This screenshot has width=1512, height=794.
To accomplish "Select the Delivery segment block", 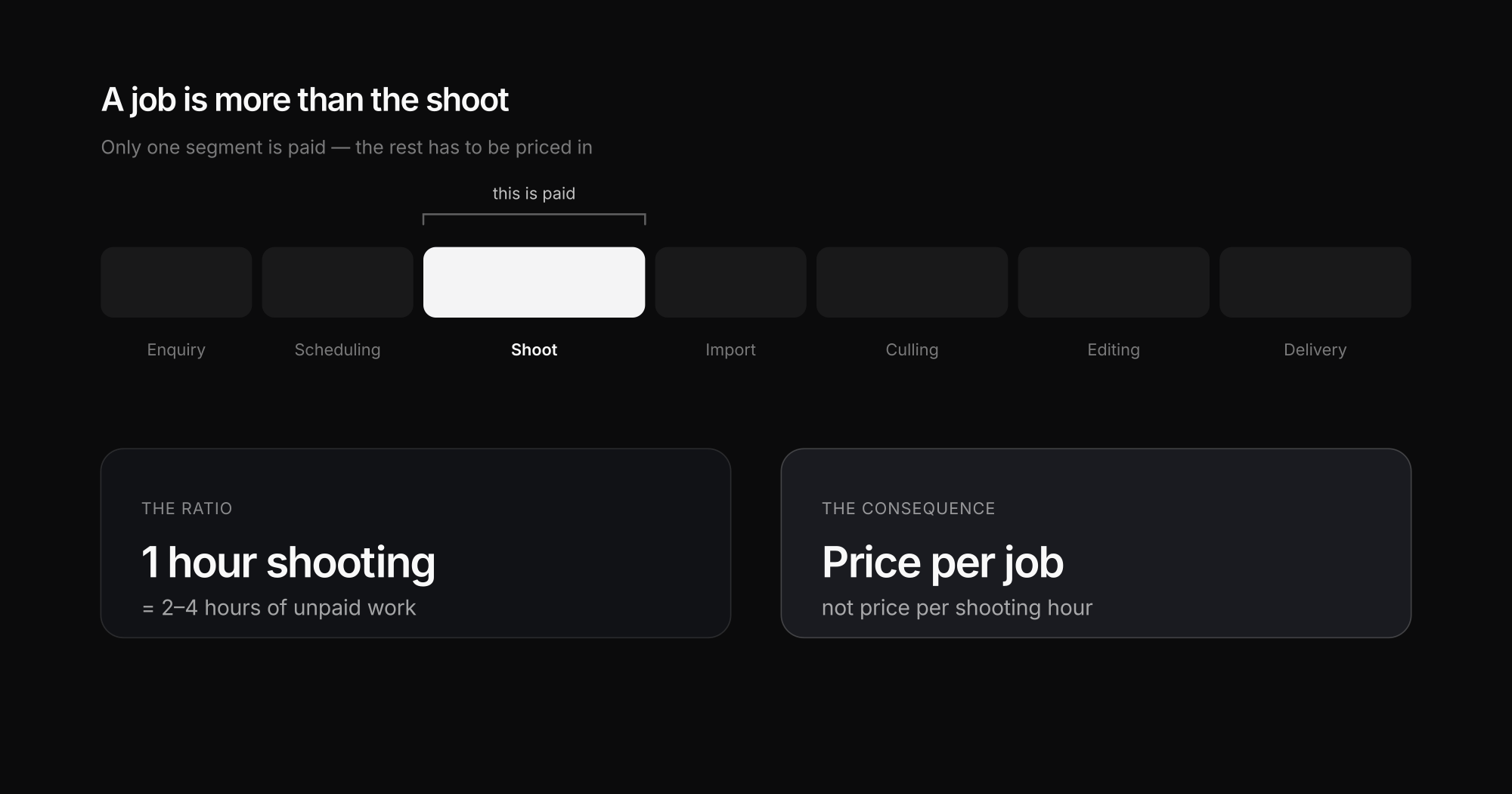I will pyautogui.click(x=1315, y=282).
